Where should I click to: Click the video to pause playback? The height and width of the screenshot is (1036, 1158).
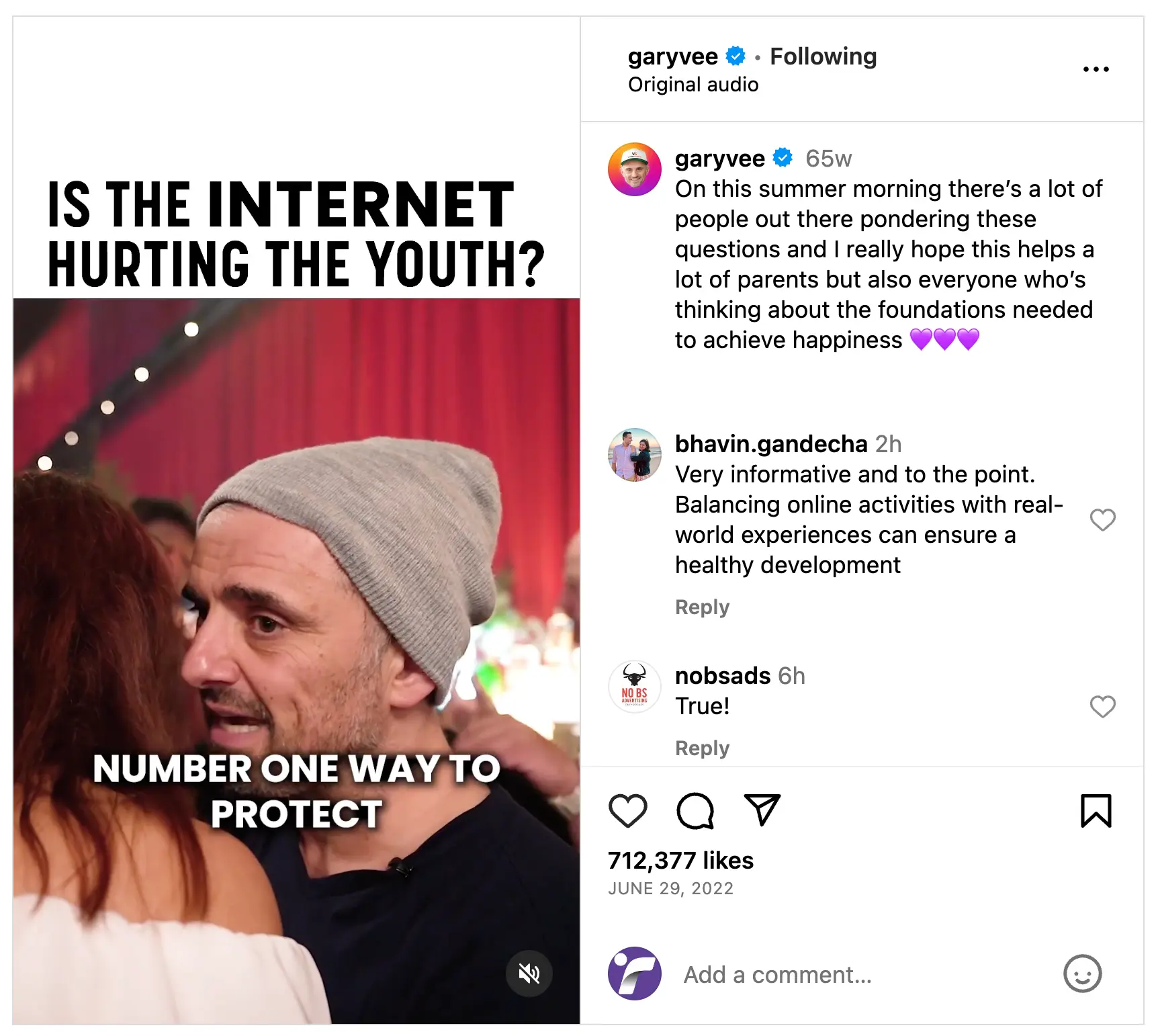click(x=296, y=605)
